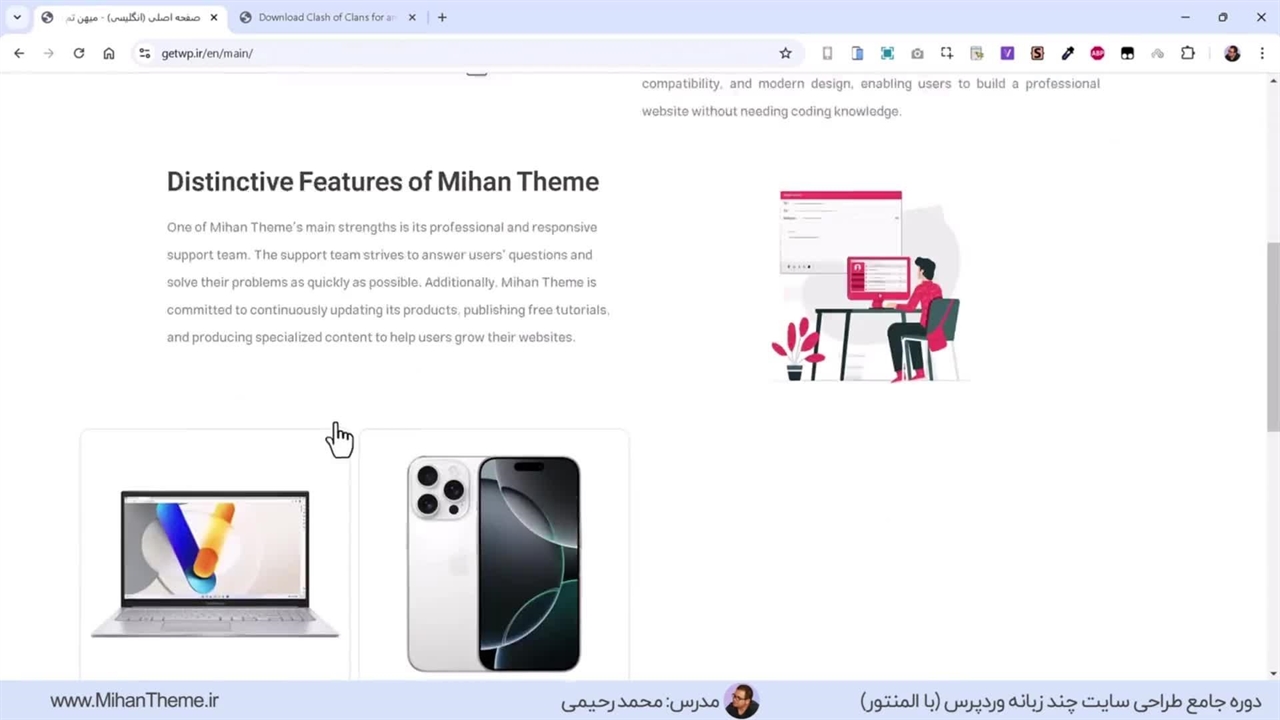Go back to the previous page
This screenshot has height=720, width=1280.
[x=19, y=53]
